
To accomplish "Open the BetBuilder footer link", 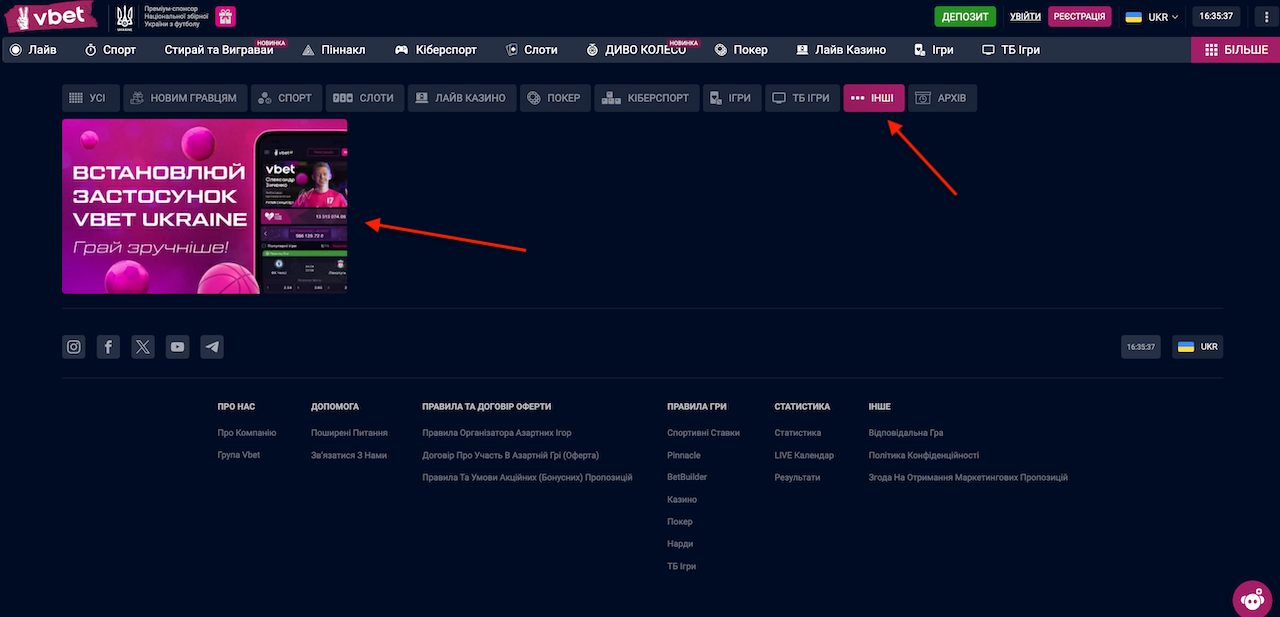I will pyautogui.click(x=687, y=477).
